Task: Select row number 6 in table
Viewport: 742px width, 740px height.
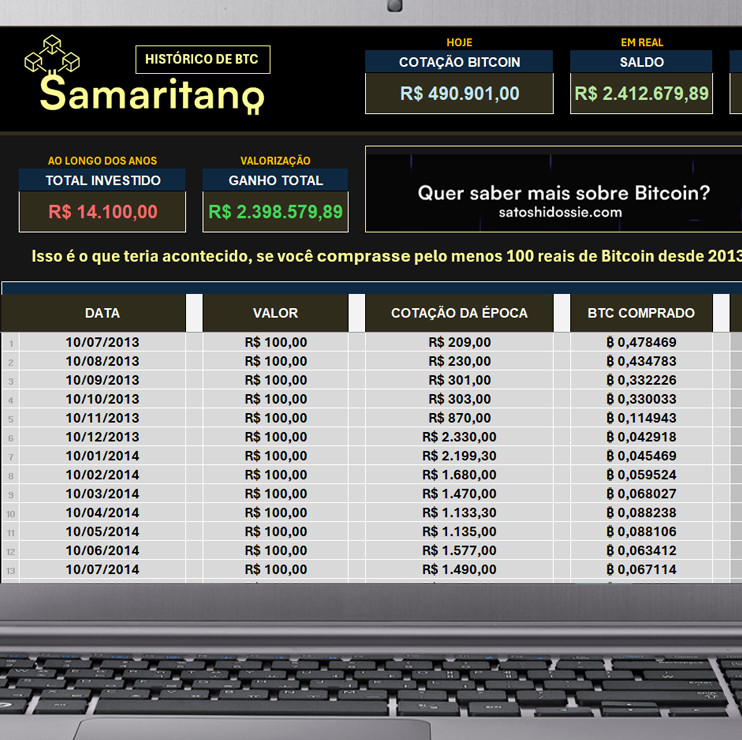Action: point(10,438)
